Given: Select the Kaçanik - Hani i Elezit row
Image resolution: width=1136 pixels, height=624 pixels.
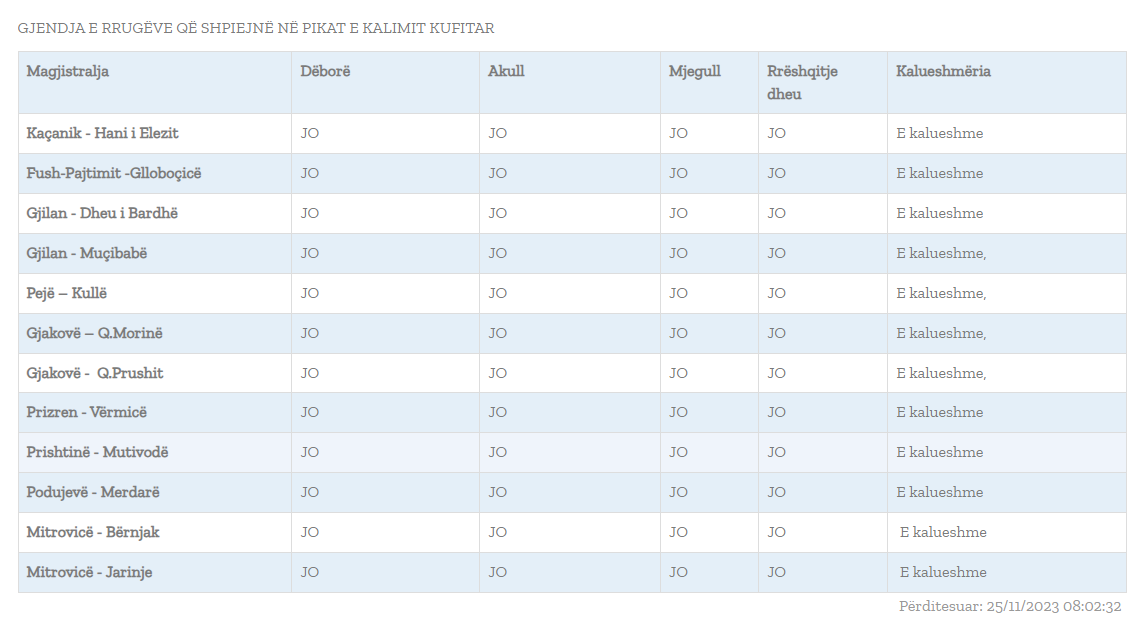Looking at the screenshot, I should (x=103, y=133).
